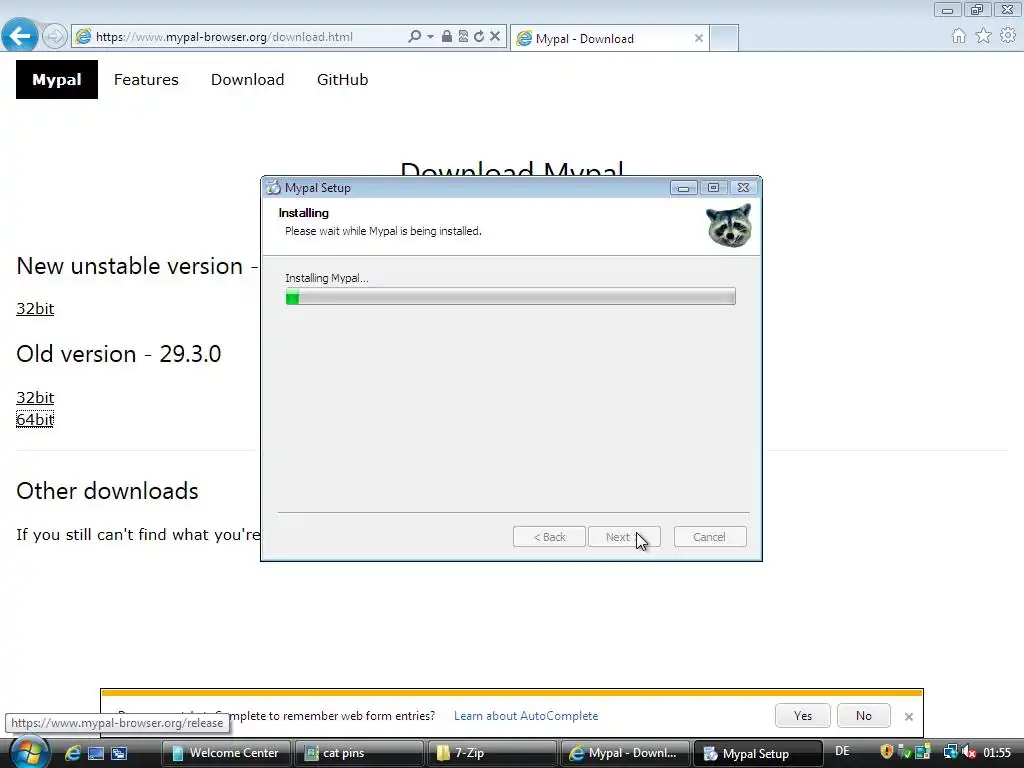Open the Learn about AutoComplete link

526,716
